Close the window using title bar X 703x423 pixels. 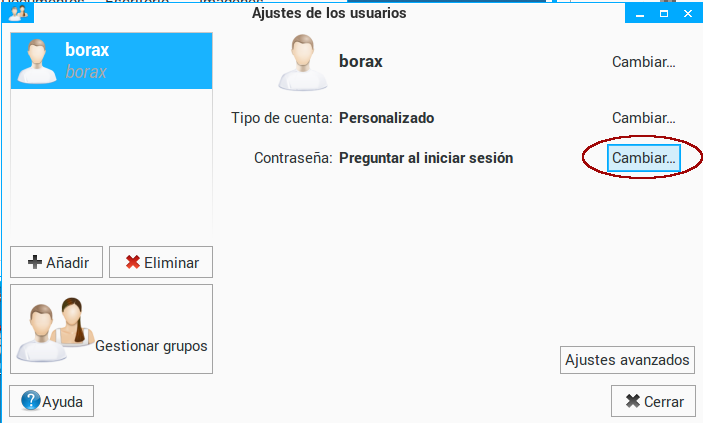click(x=689, y=14)
